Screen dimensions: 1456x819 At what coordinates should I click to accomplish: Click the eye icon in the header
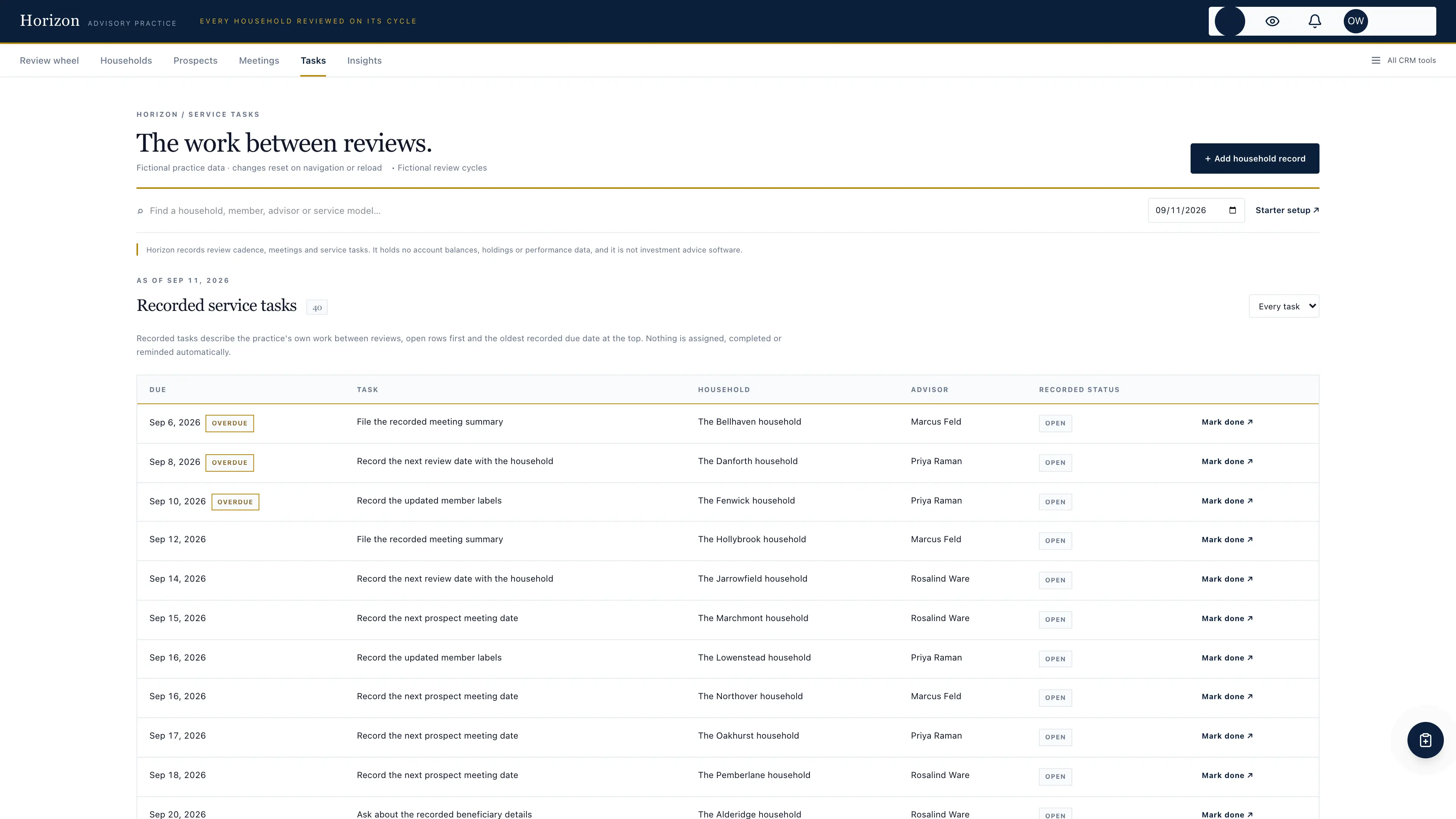[x=1272, y=22]
